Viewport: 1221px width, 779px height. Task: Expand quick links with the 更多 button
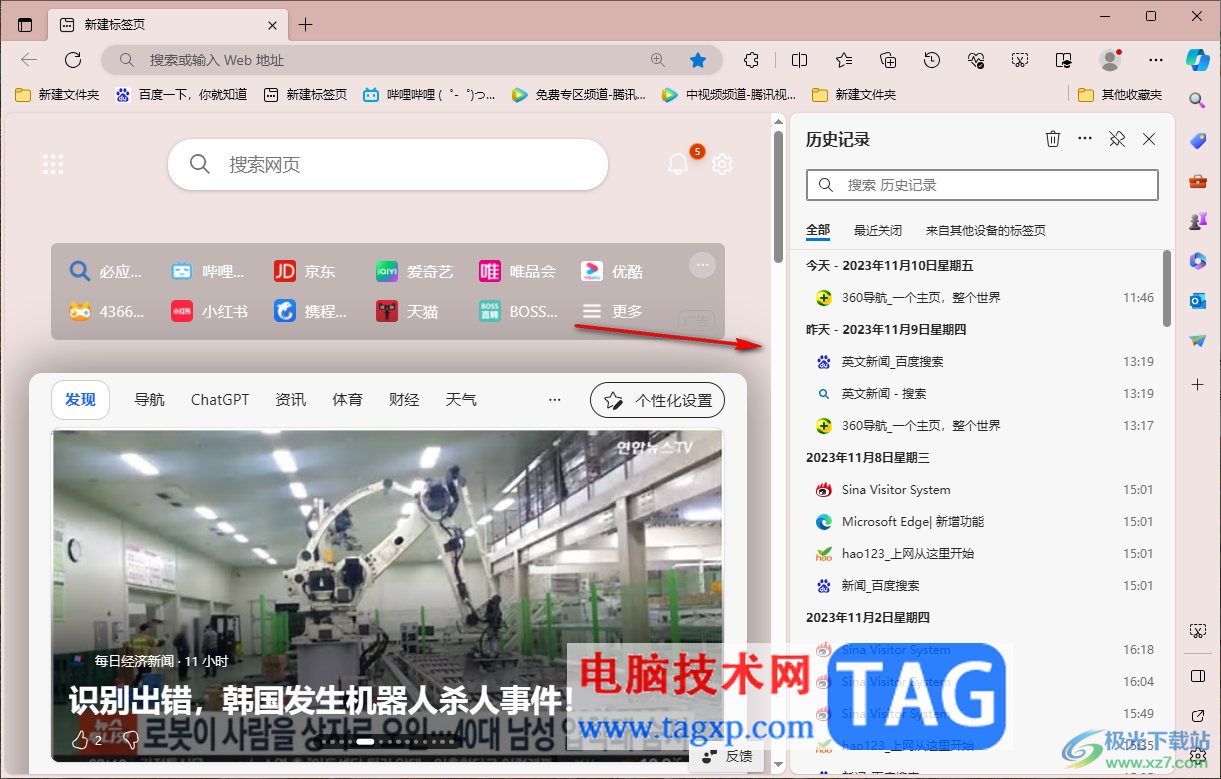pyautogui.click(x=612, y=311)
